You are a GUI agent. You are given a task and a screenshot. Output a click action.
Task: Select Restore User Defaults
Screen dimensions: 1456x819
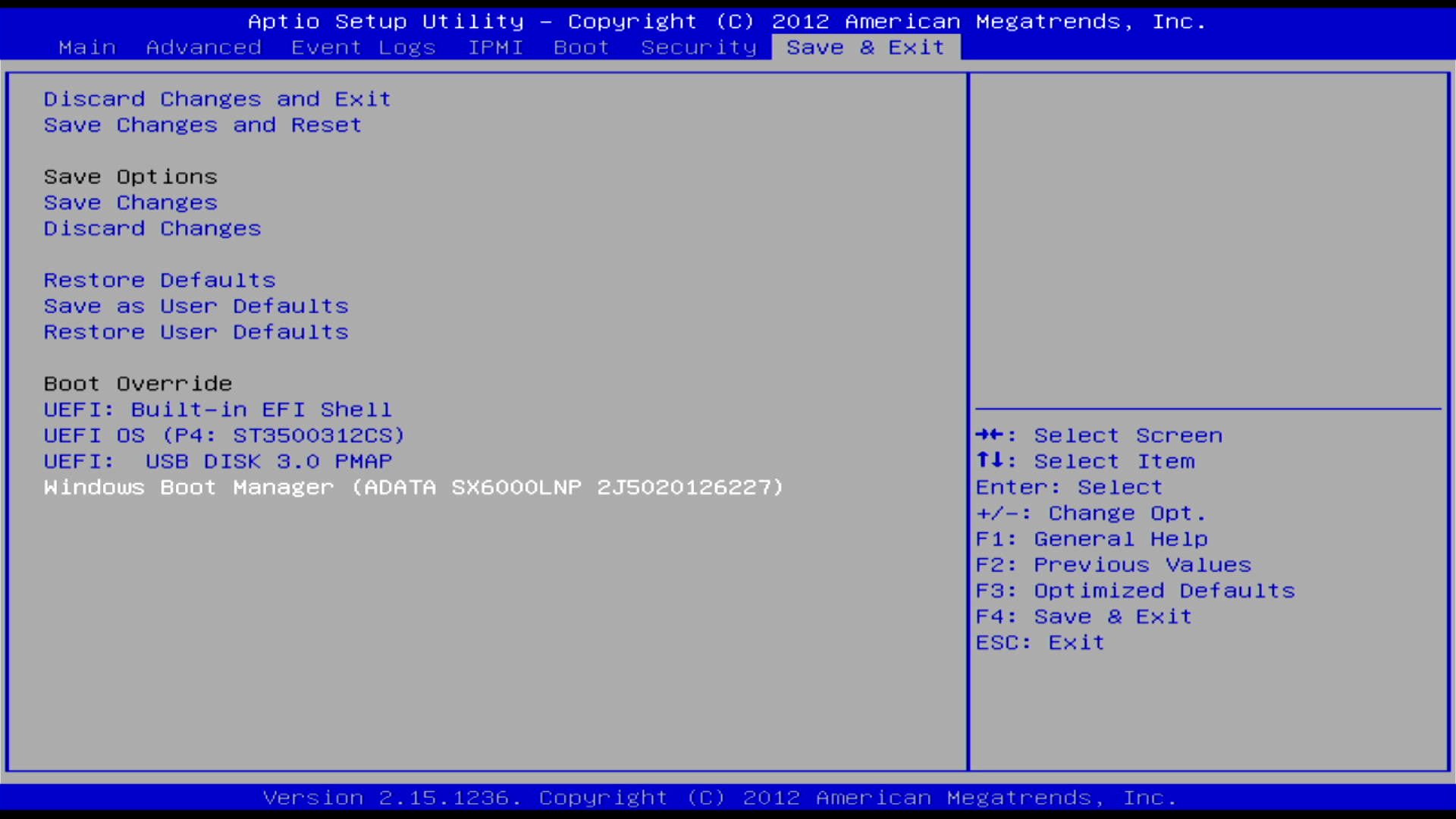click(x=196, y=332)
